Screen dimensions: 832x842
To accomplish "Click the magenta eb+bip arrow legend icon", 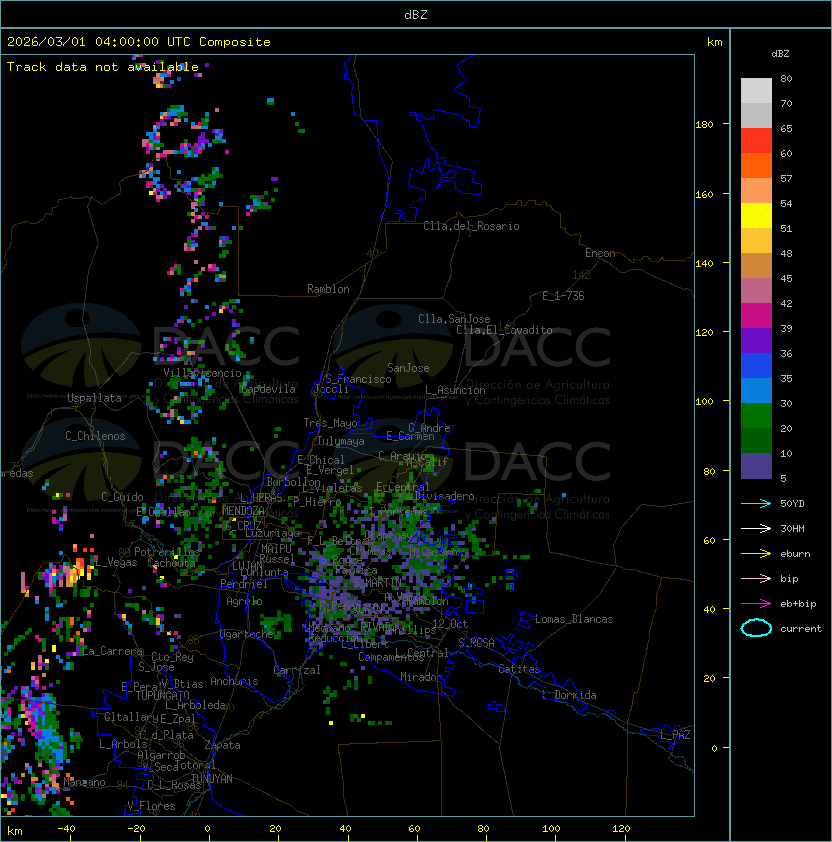I will pos(756,604).
